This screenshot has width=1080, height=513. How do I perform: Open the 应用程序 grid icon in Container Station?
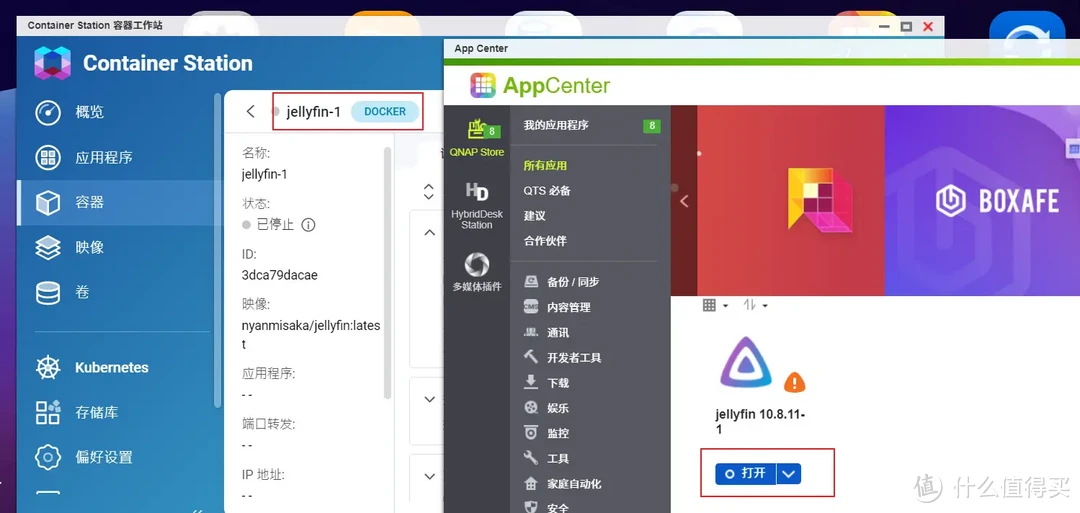coord(48,158)
